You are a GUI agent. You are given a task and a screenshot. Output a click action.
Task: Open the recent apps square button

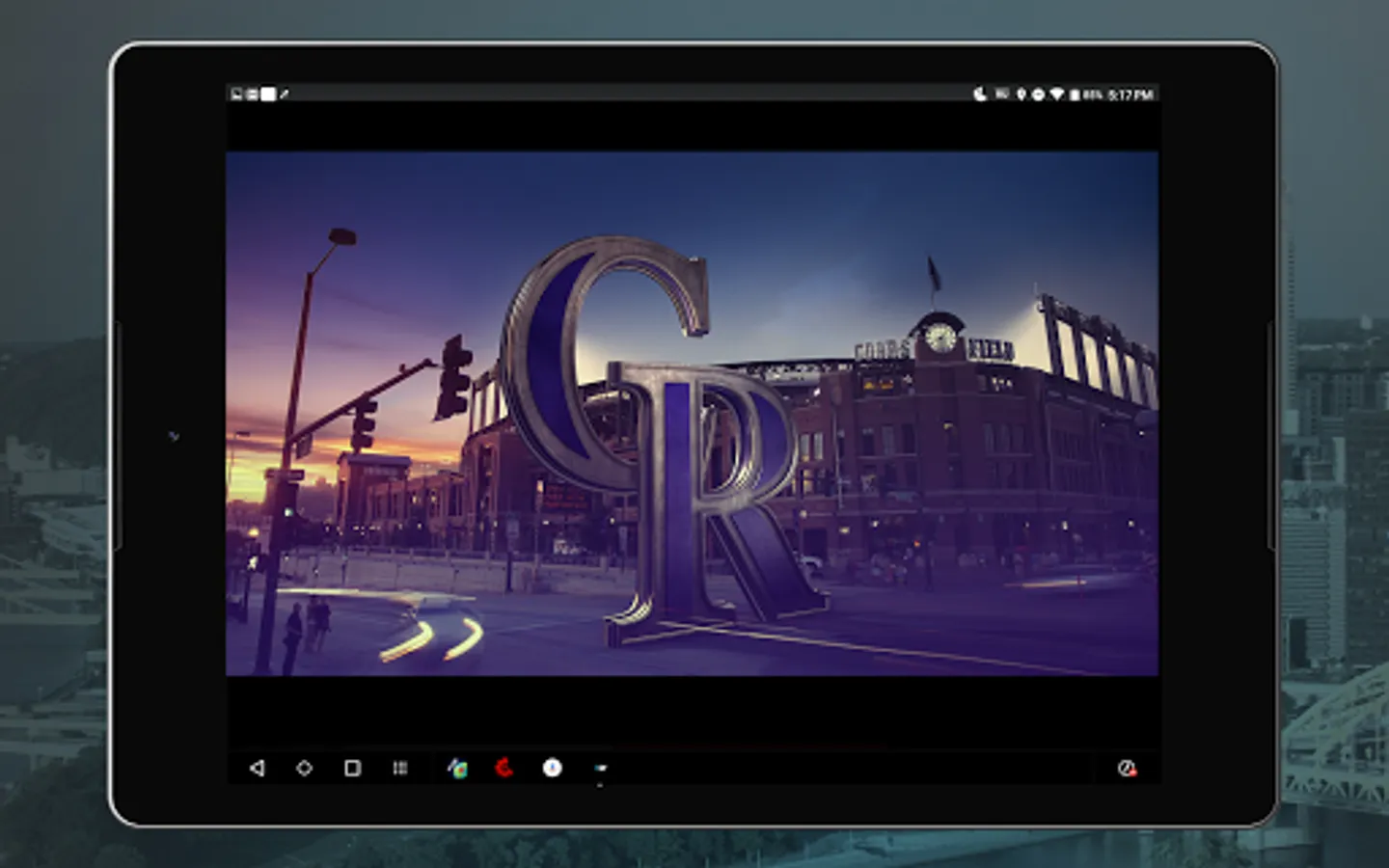point(352,768)
